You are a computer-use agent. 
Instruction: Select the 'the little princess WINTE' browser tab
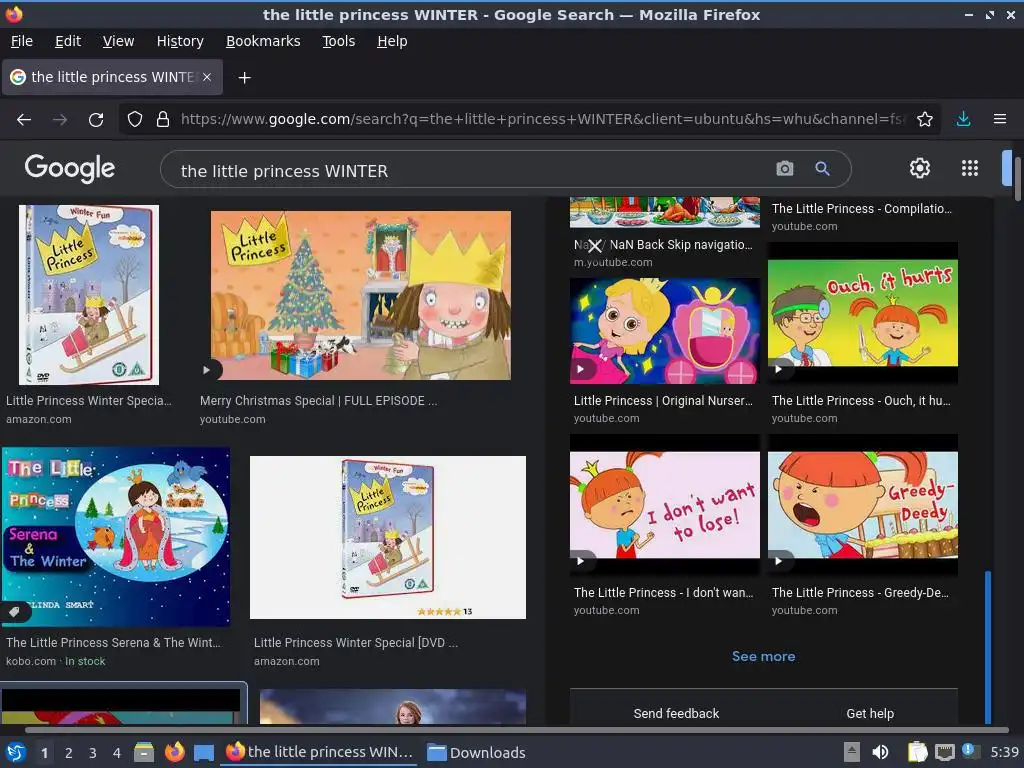(112, 77)
